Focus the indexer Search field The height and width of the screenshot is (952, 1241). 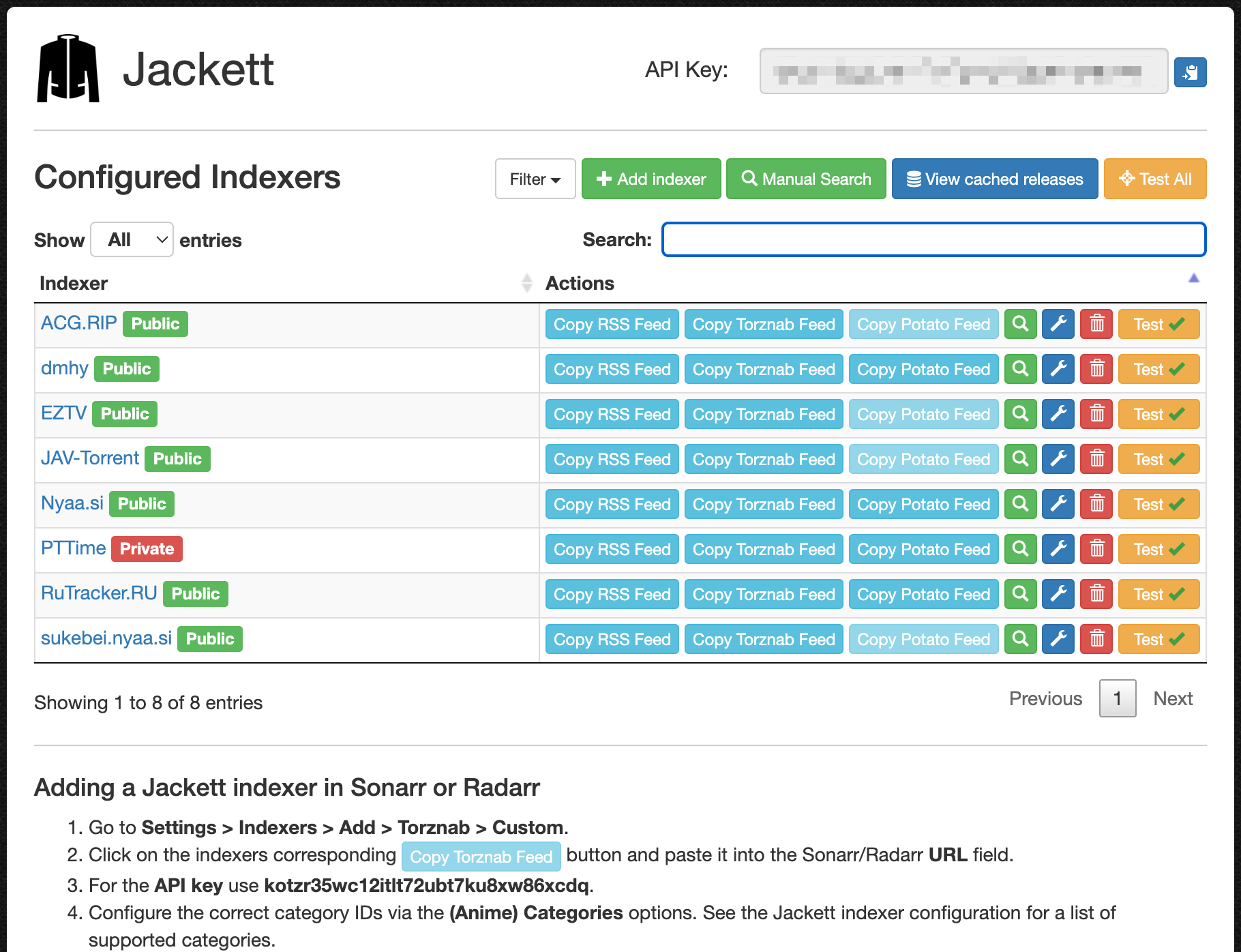[933, 239]
